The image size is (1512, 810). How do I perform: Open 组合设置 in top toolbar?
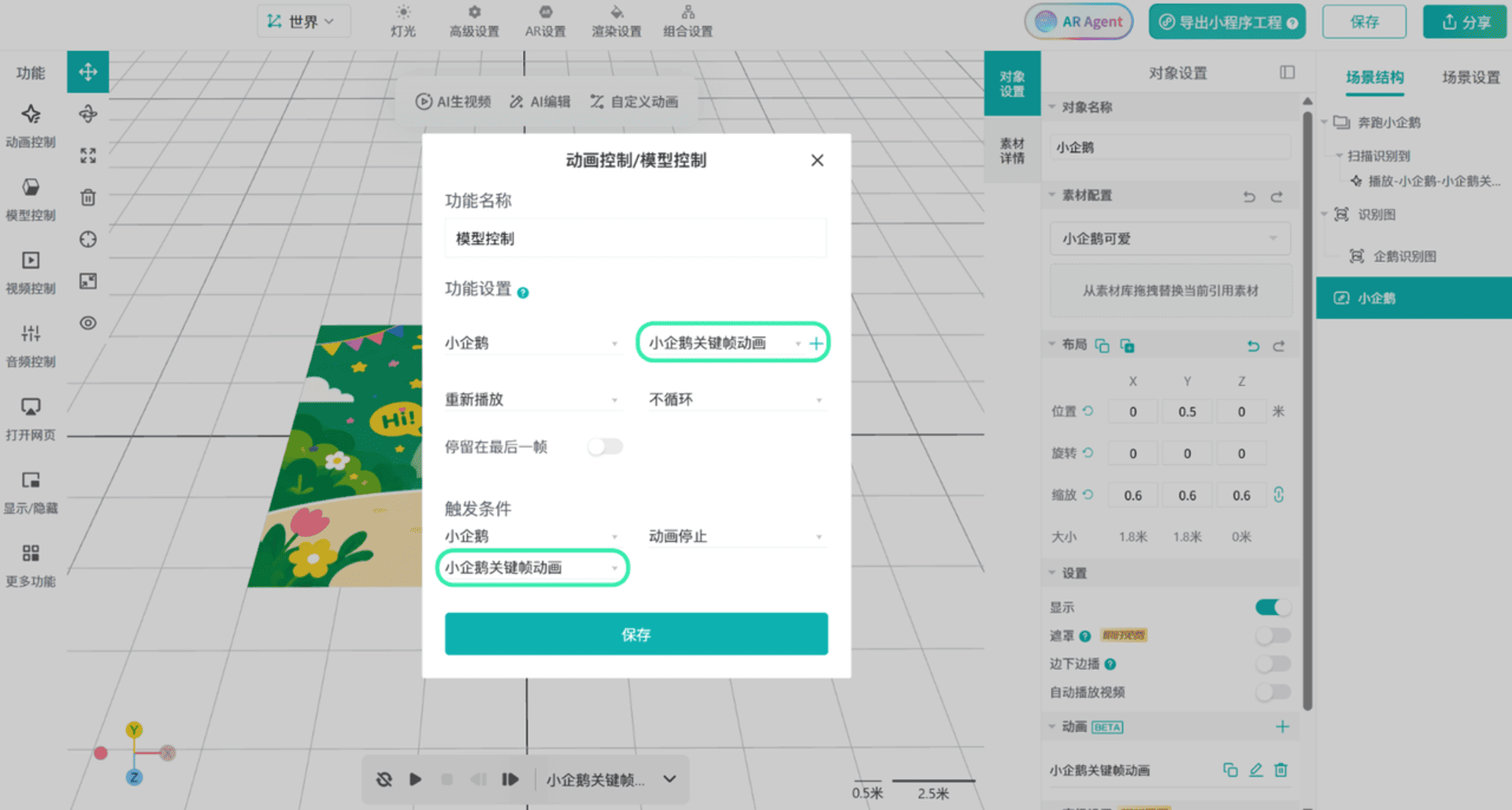[687, 21]
